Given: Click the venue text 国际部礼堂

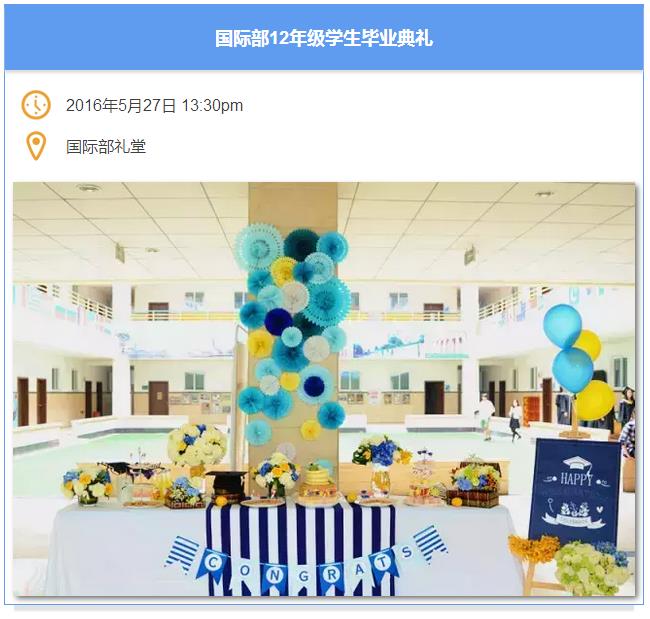Looking at the screenshot, I should tap(106, 146).
